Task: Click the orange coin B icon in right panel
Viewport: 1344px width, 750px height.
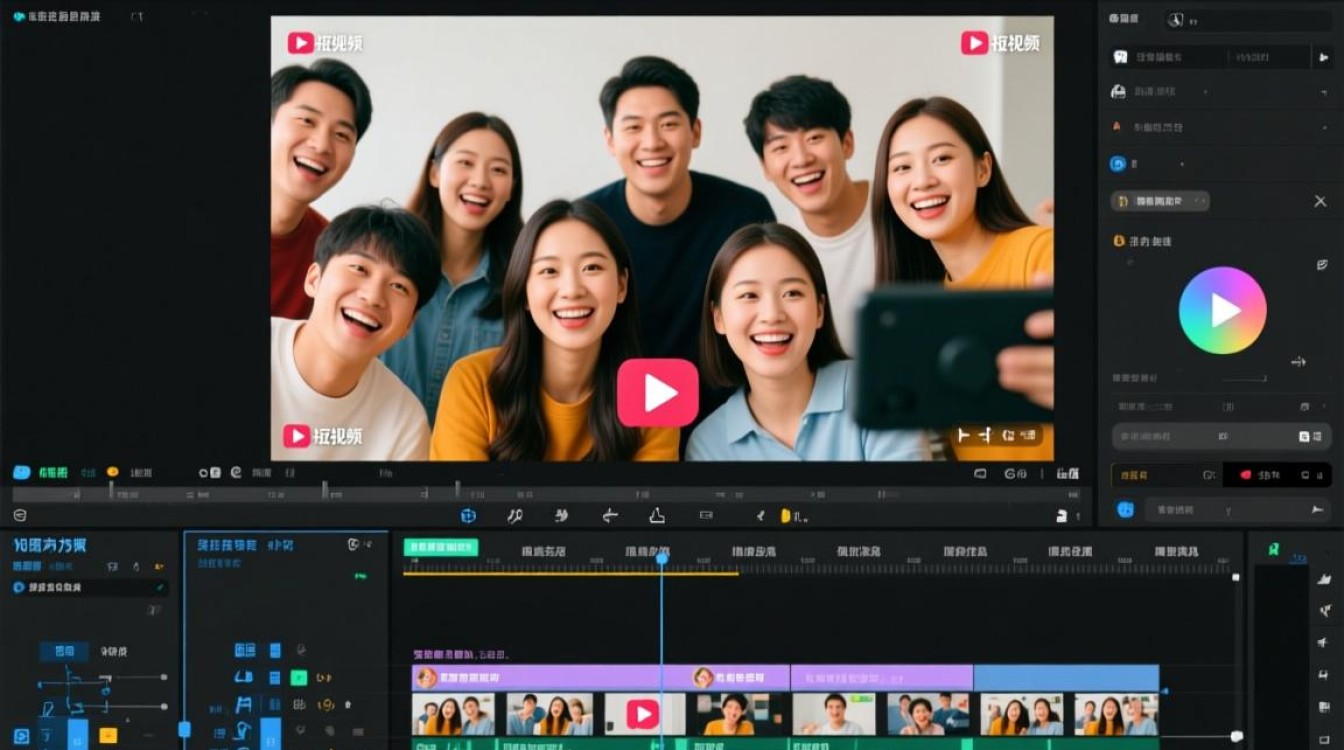Action: click(x=1119, y=241)
